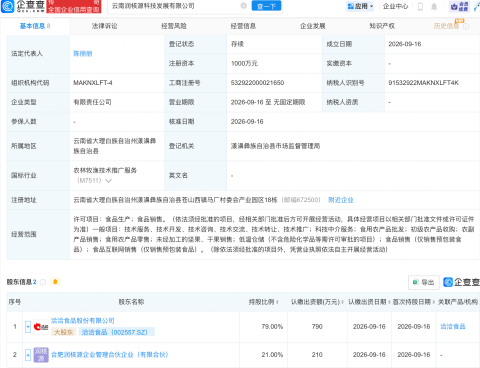The width and height of the screenshot is (480, 368).
Task: Expand shareholder row 1 plus button
Action: point(28,327)
